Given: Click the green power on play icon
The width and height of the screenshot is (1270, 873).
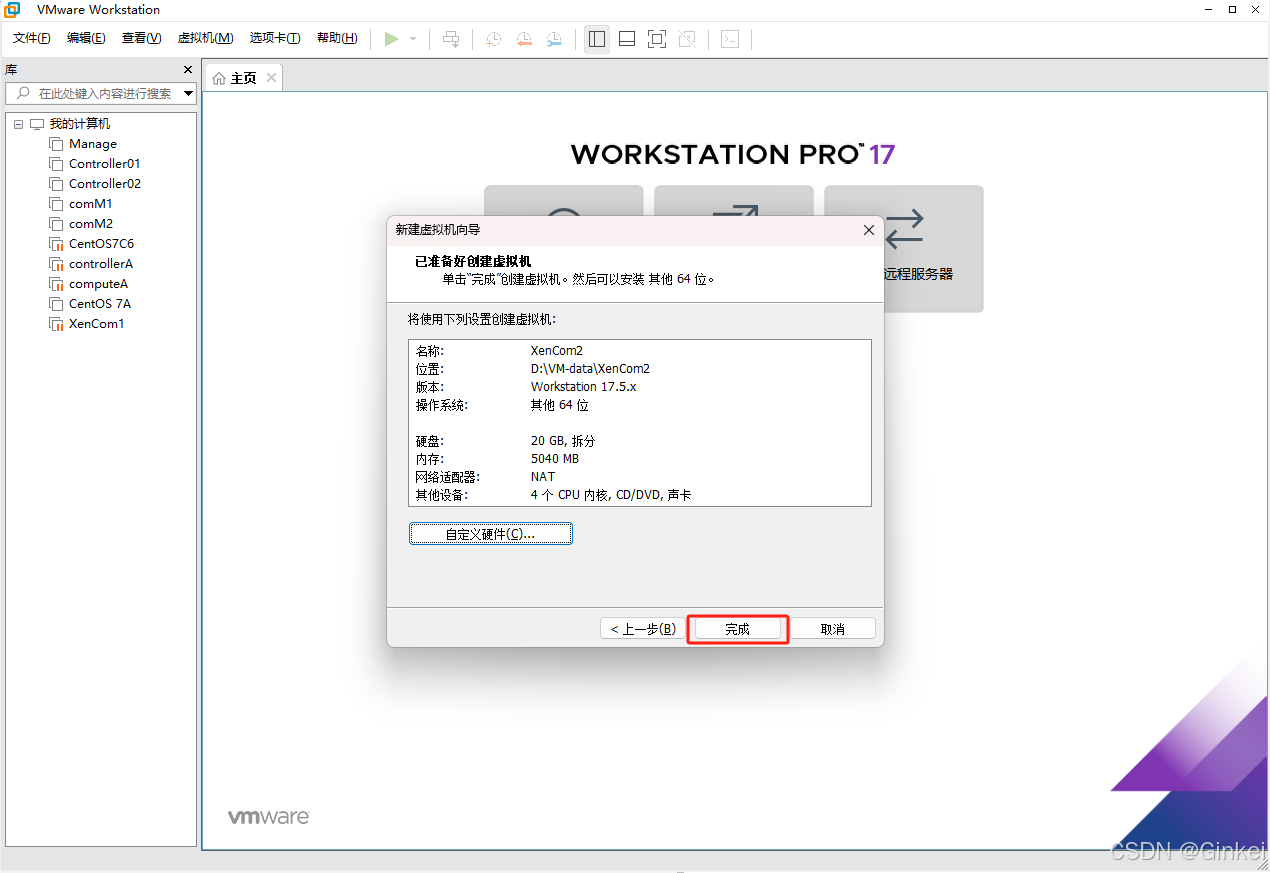Looking at the screenshot, I should pyautogui.click(x=391, y=39).
